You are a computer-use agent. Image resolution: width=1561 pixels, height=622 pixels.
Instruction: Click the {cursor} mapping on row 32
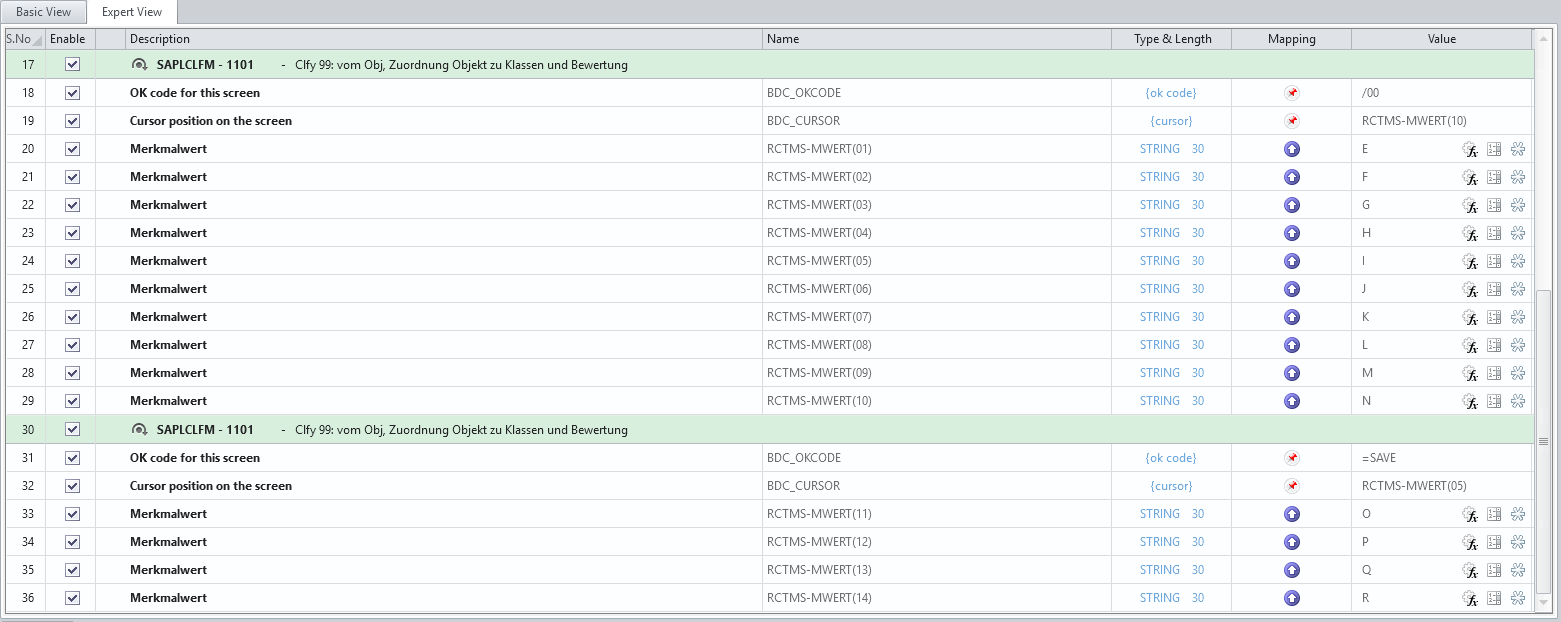click(x=1171, y=485)
